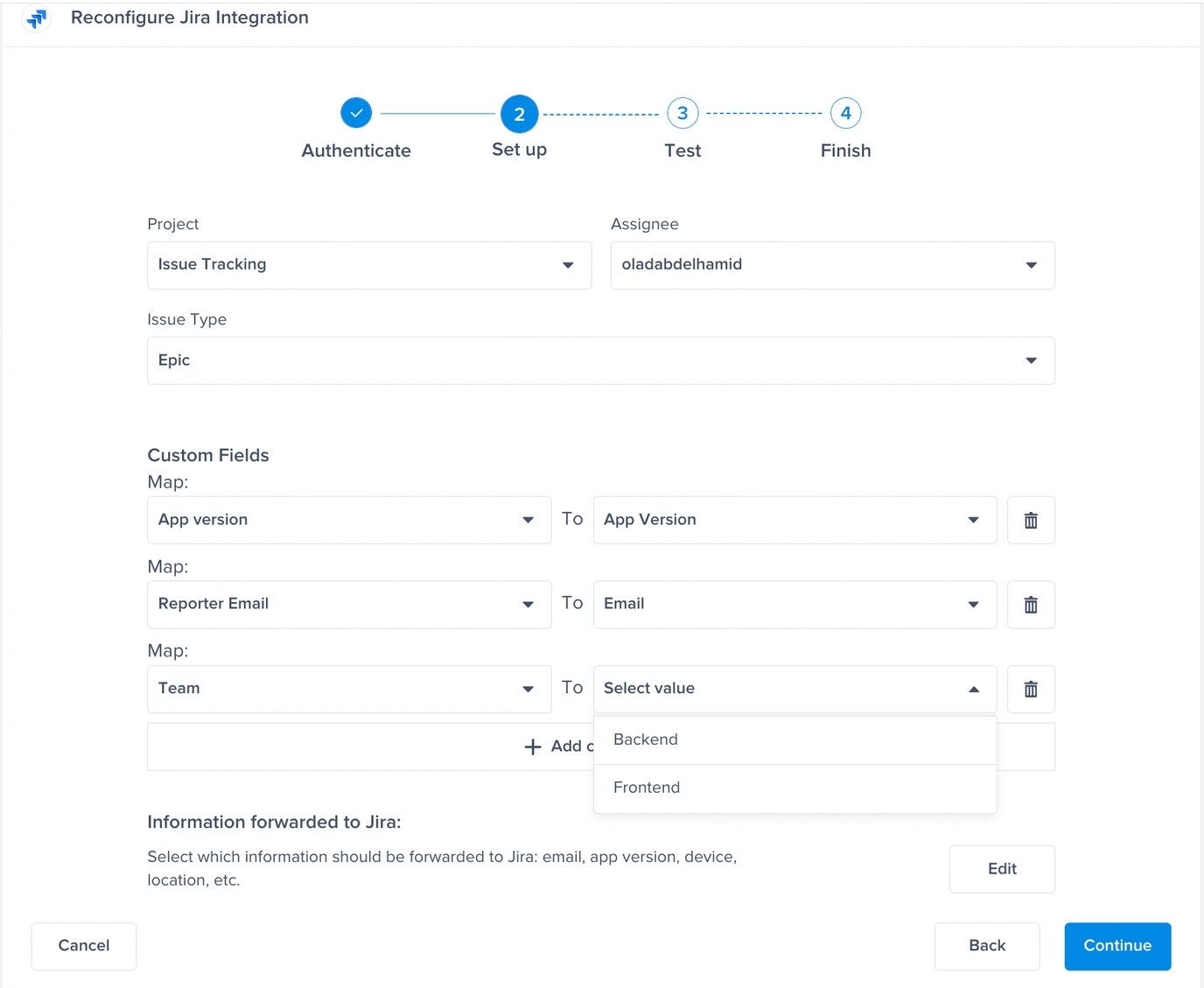The height and width of the screenshot is (988, 1204).
Task: Delete the App version field mapping
Action: (x=1031, y=521)
